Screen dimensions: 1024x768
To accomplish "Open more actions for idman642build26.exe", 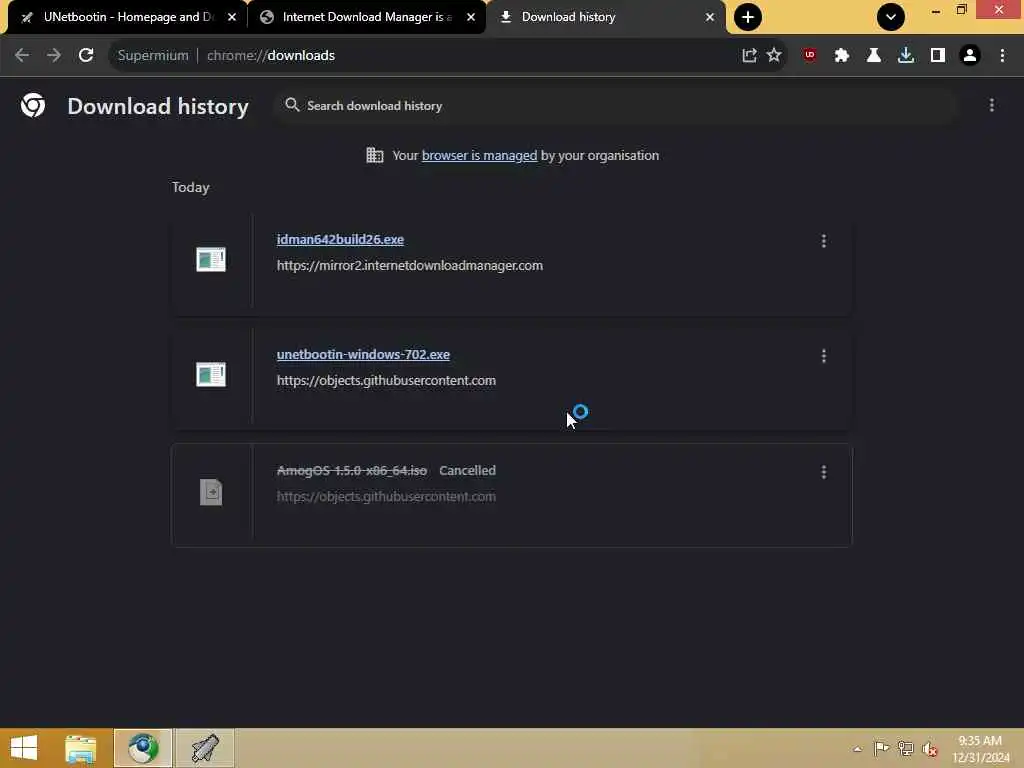I will (824, 241).
